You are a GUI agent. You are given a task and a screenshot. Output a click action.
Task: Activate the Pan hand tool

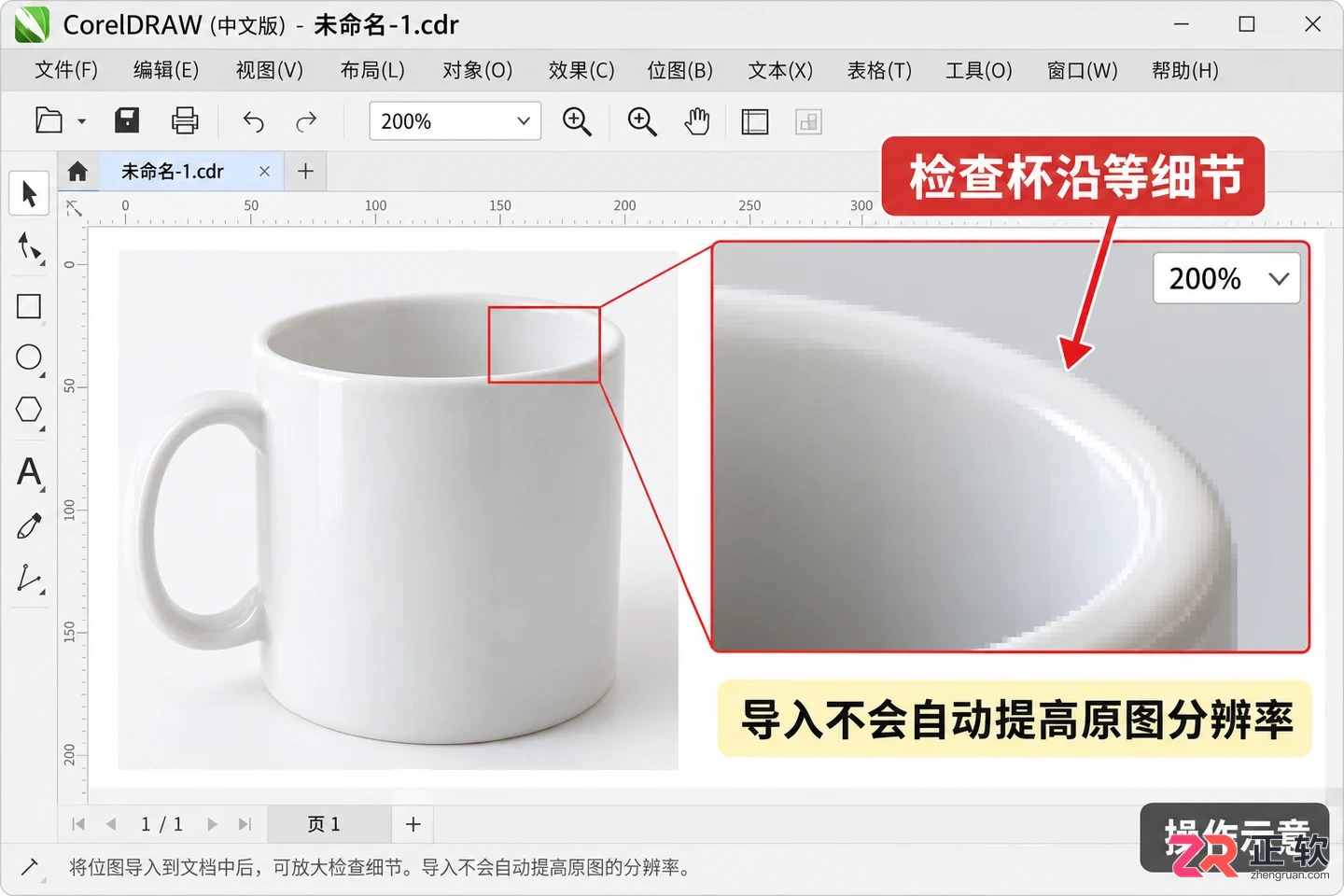[697, 121]
